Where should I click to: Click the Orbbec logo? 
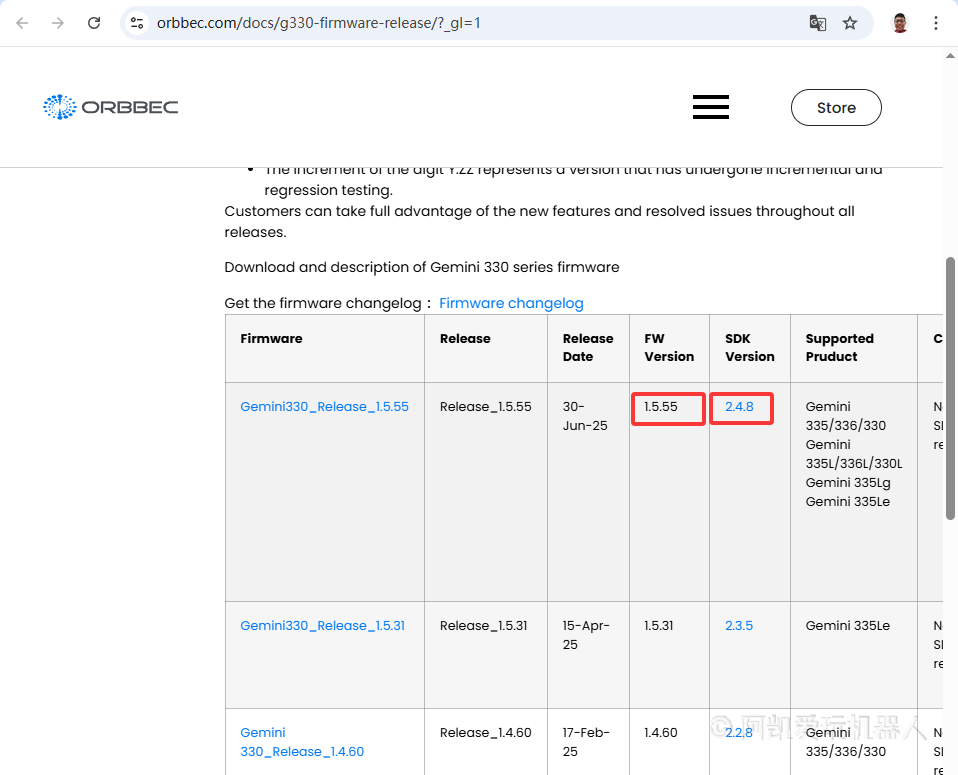tap(111, 107)
